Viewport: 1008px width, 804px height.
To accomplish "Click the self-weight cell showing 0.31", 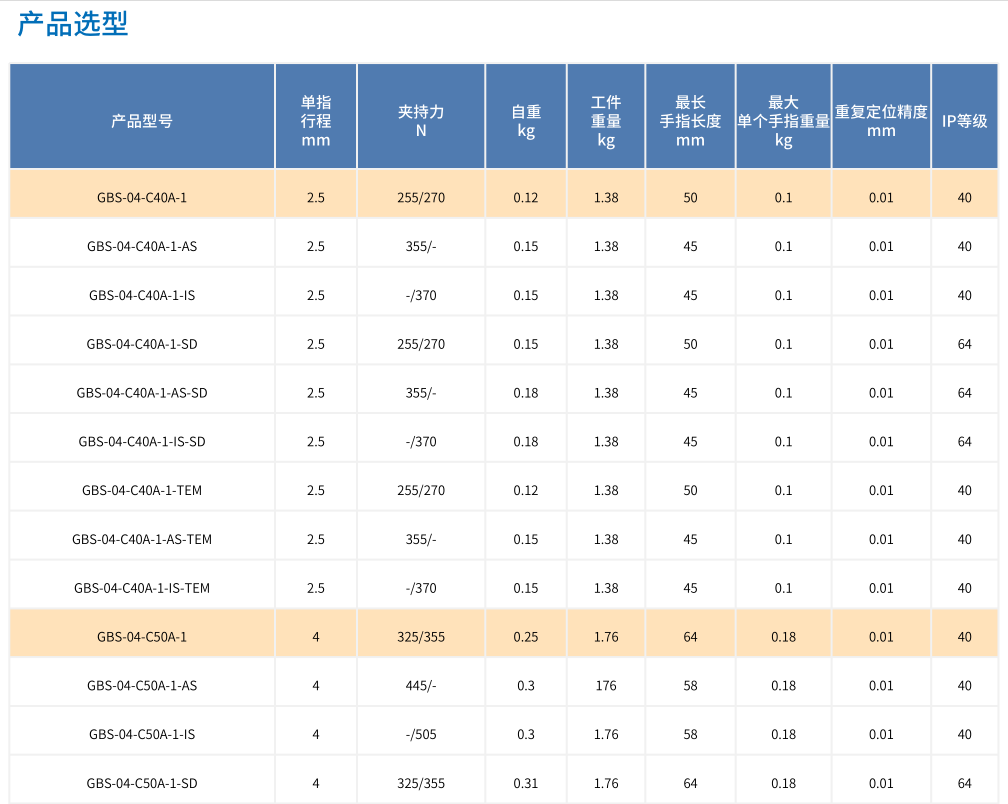I will 526,784.
